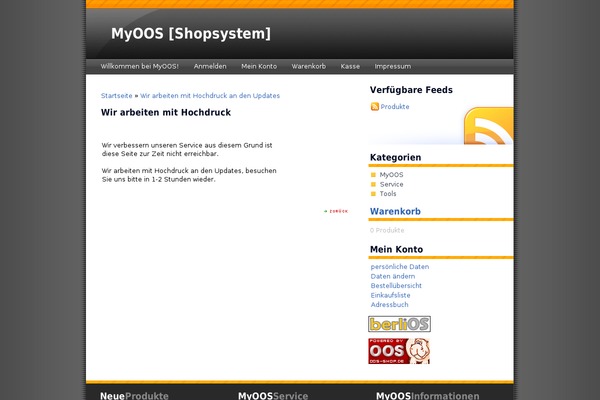Image resolution: width=600 pixels, height=400 pixels.
Task: Click the MyOOSInformationen footer heading
Action: point(427,396)
